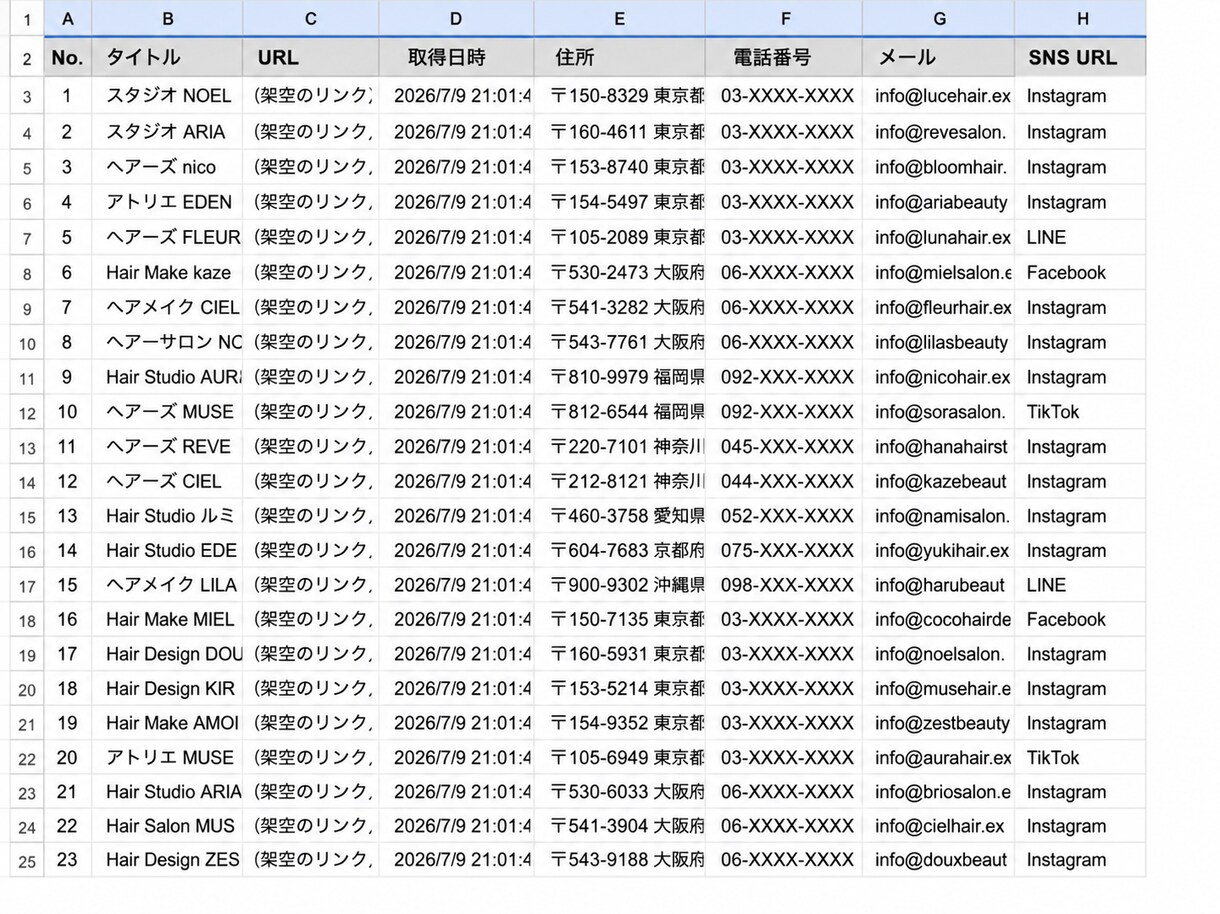Select the 'Hair Salon MUS' cell

tap(167, 826)
